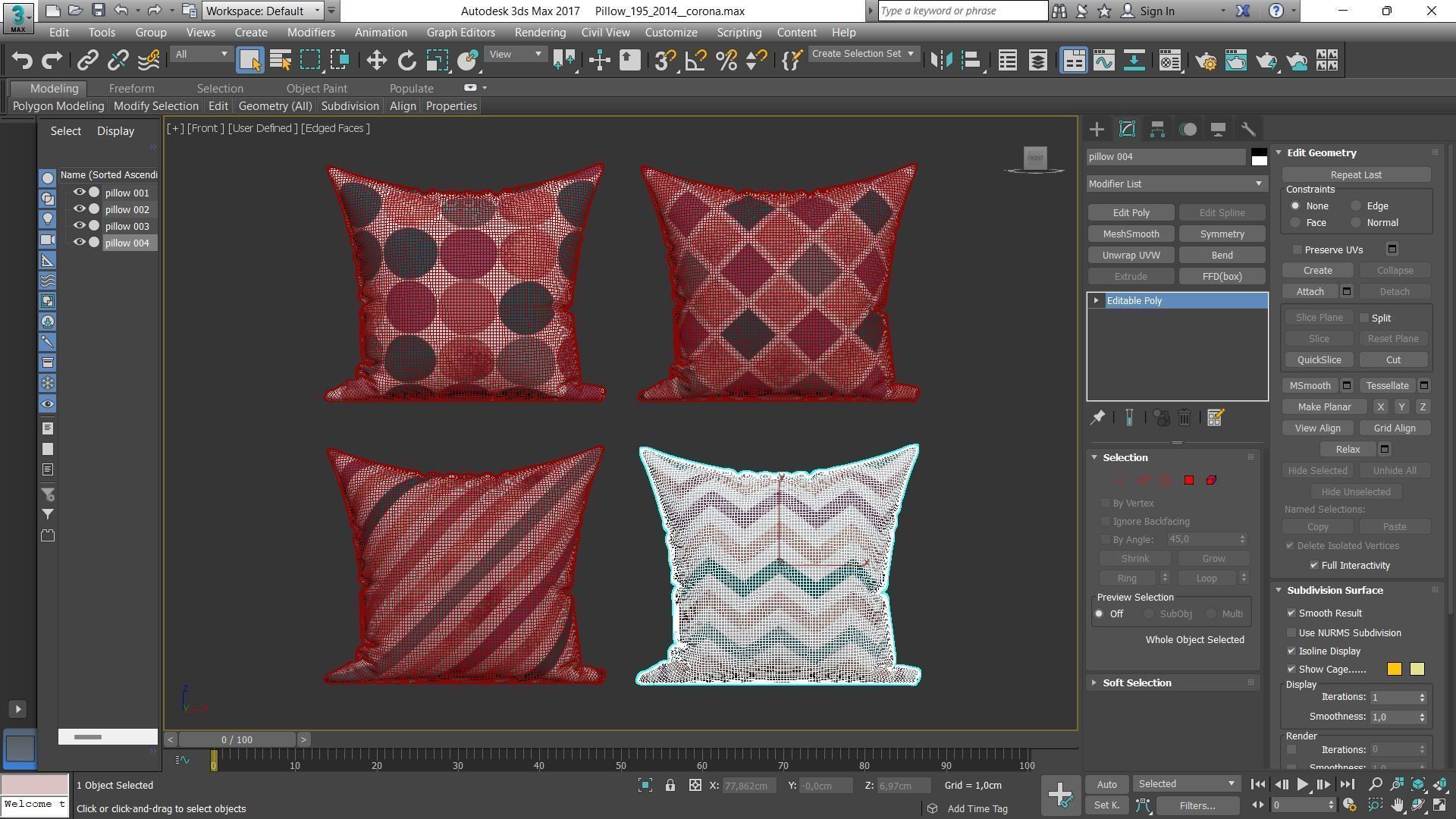Toggle Angle Snap icon
1456x819 pixels.
coord(695,60)
